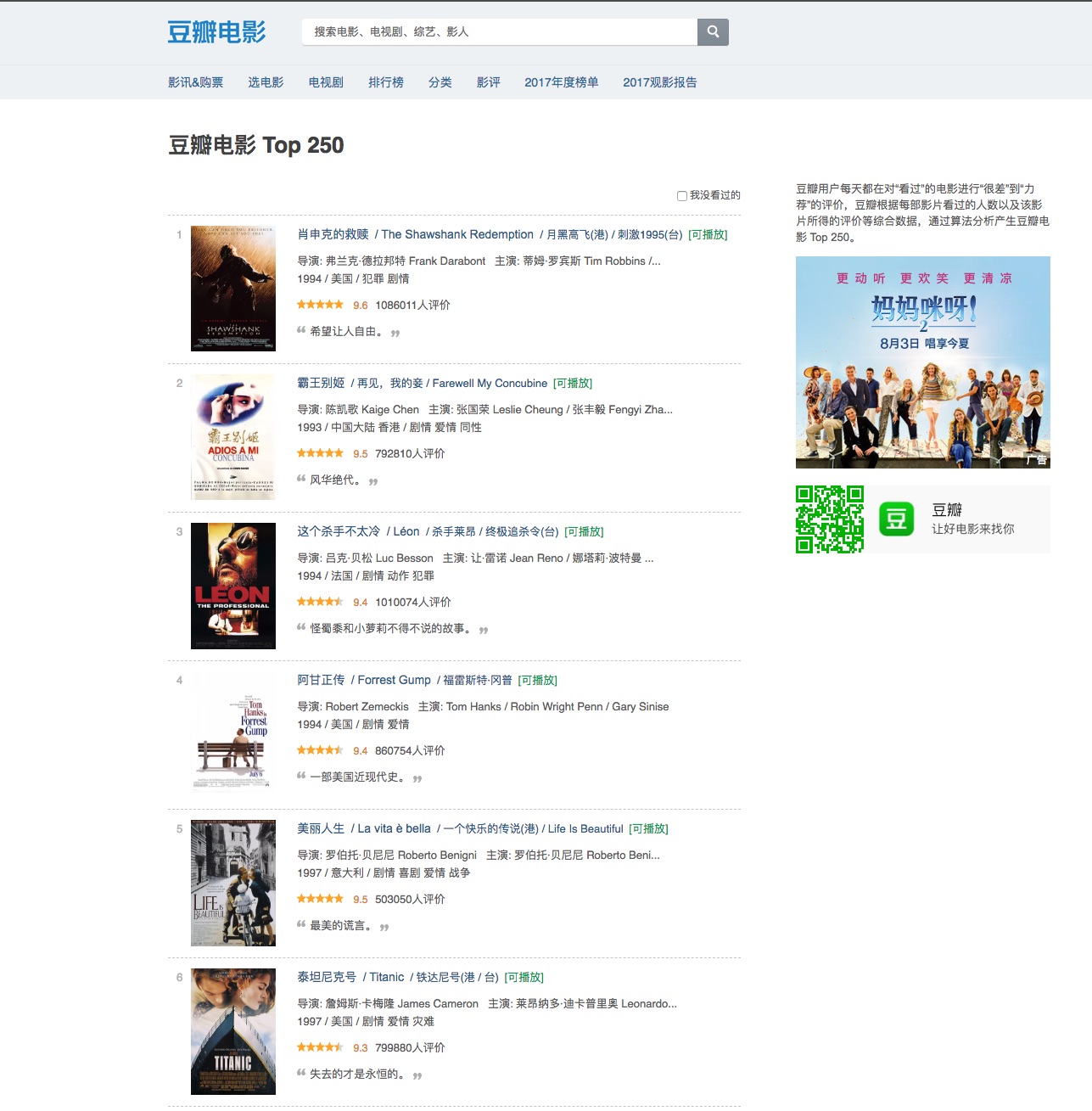Click the 860754人评价 rating count
This screenshot has width=1092, height=1111.
[x=410, y=750]
